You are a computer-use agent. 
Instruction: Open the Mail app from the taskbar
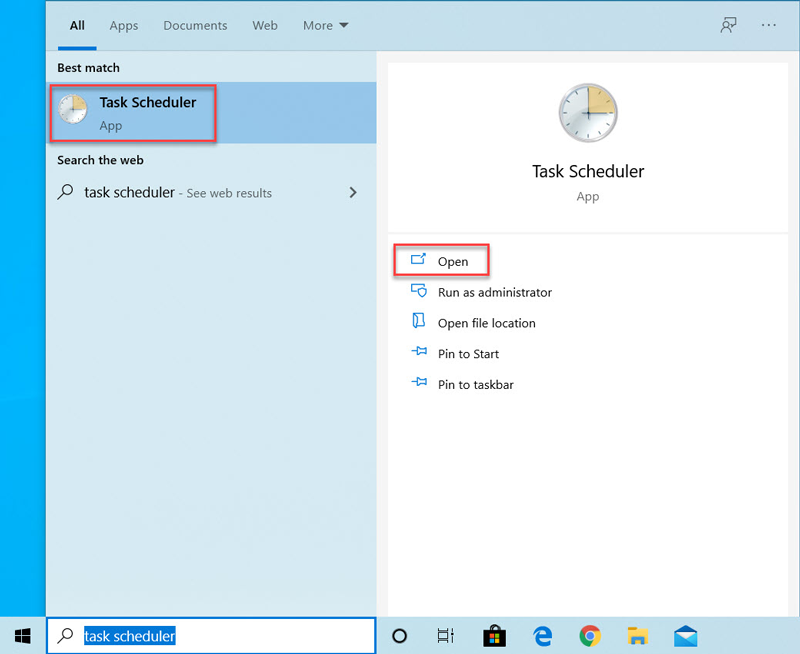click(685, 636)
